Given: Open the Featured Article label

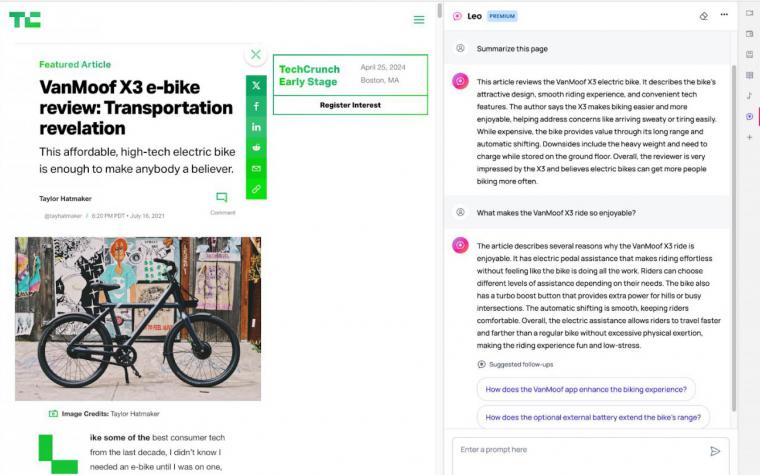Looking at the screenshot, I should [75, 64].
